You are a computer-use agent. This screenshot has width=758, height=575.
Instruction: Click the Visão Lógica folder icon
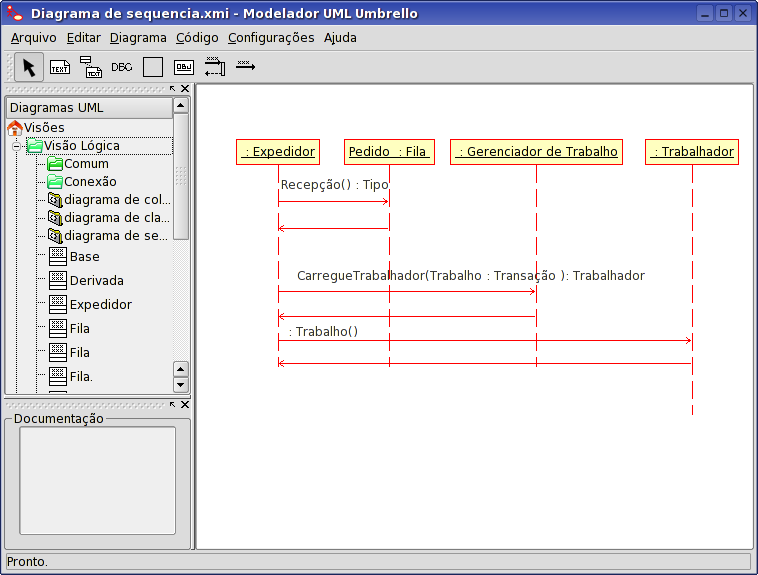tap(35, 146)
